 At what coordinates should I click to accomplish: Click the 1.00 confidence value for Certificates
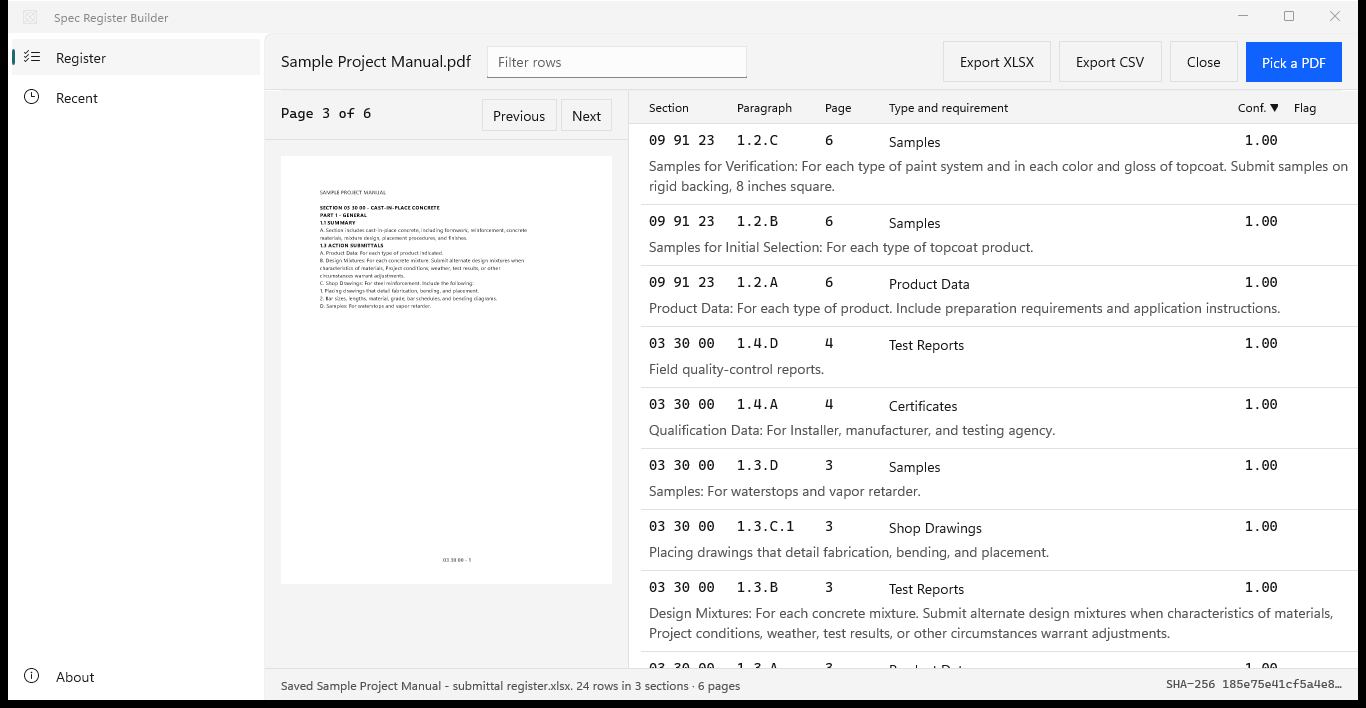(x=1261, y=404)
